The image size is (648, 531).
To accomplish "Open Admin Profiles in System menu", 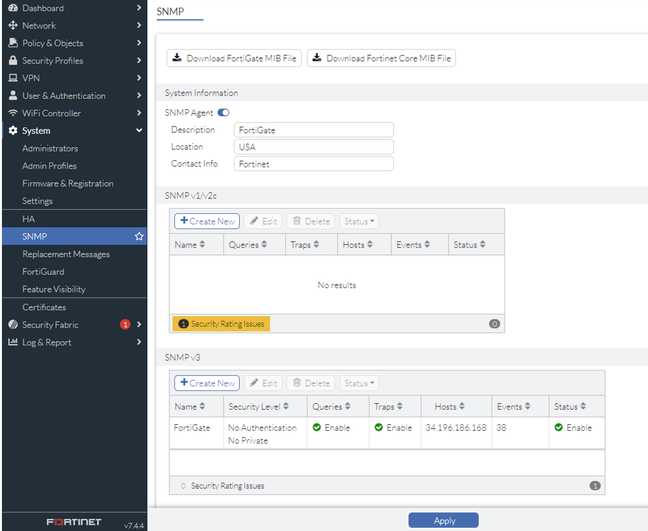I will click(x=49, y=166).
